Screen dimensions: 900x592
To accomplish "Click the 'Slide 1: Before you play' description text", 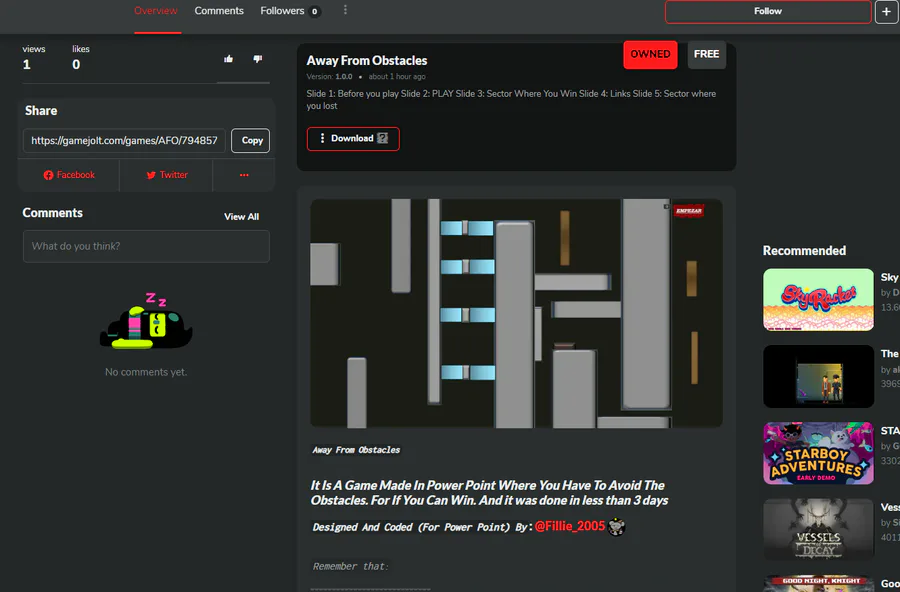I will point(511,100).
